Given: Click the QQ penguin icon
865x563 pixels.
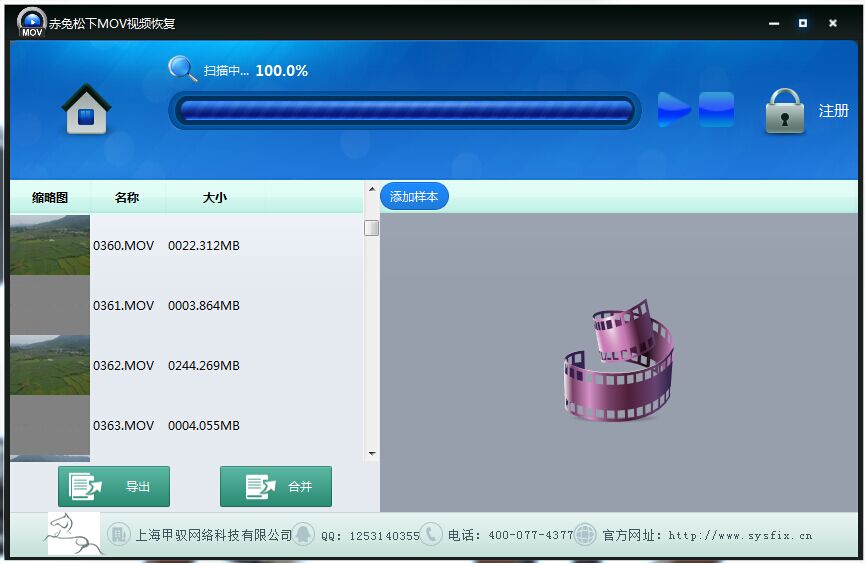Looking at the screenshot, I should (x=303, y=534).
